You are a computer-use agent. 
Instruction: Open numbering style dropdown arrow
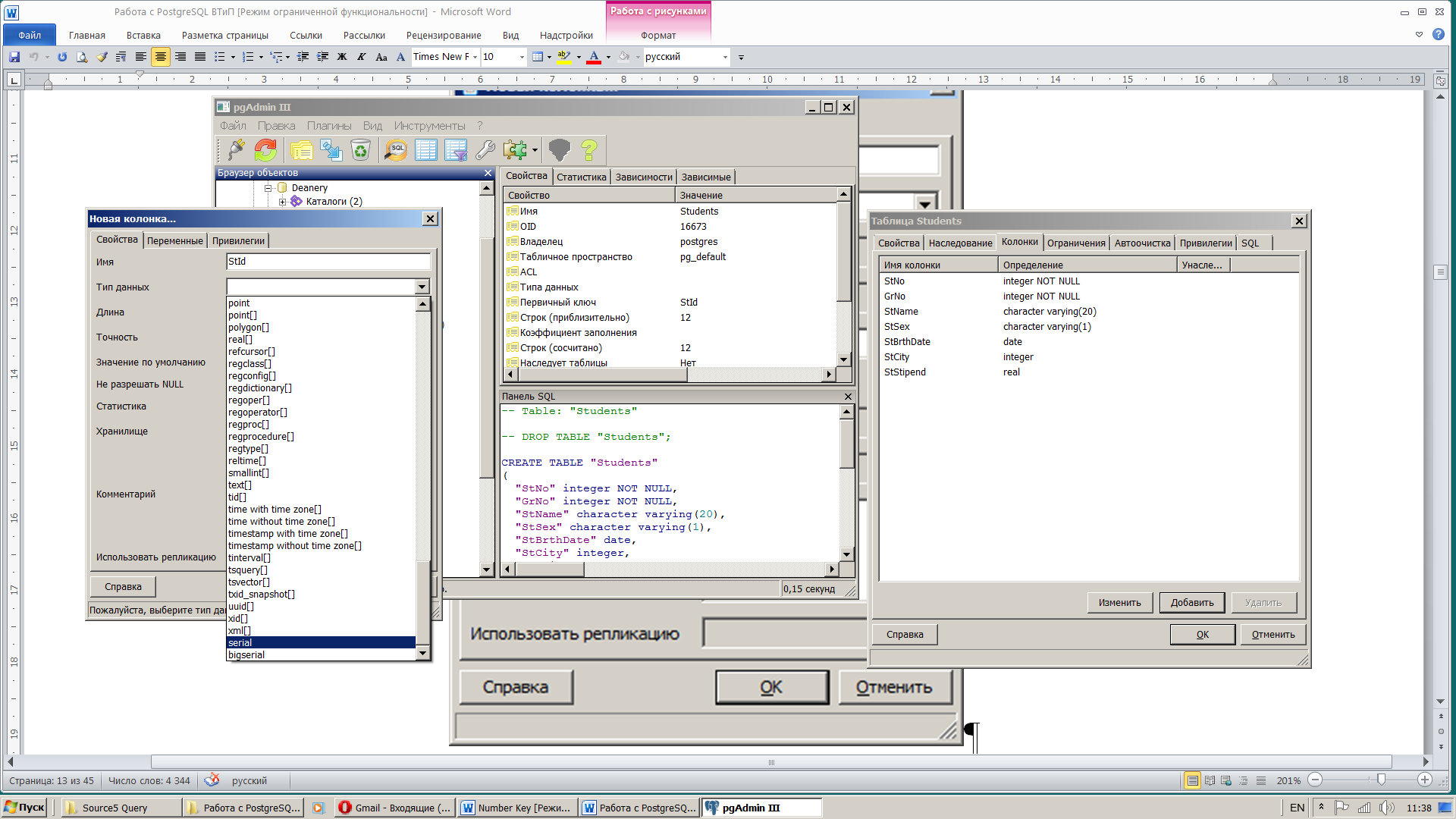(x=261, y=57)
